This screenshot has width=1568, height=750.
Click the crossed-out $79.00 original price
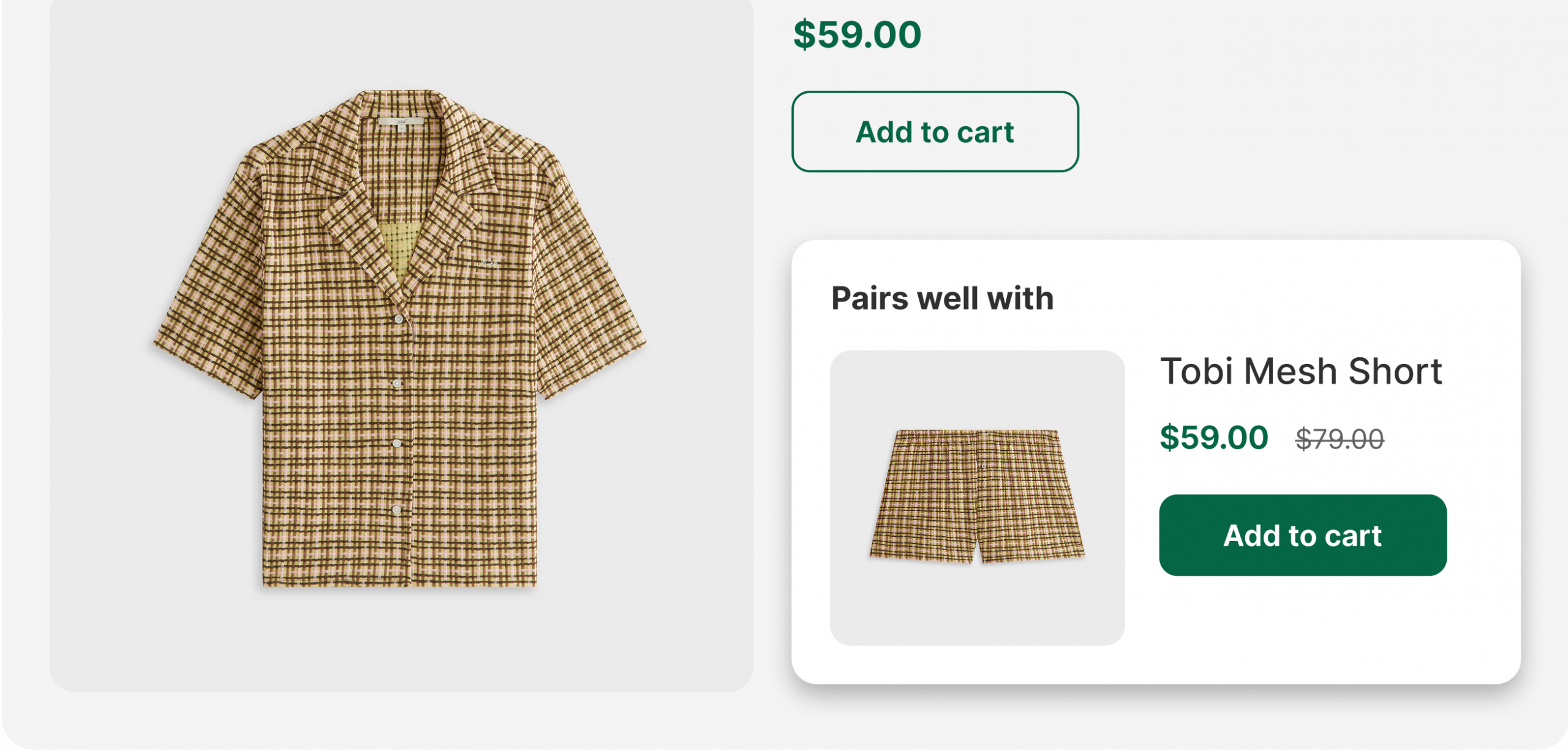tap(1340, 439)
